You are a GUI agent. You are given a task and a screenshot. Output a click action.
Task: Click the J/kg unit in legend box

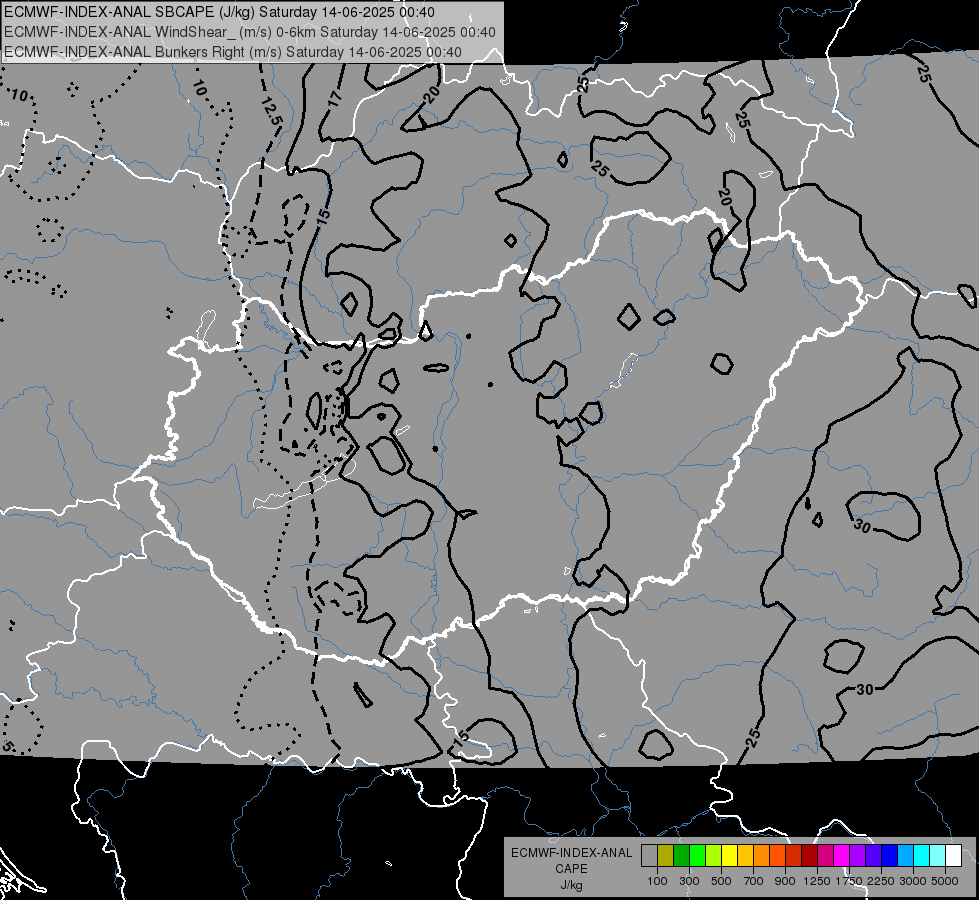(x=571, y=885)
